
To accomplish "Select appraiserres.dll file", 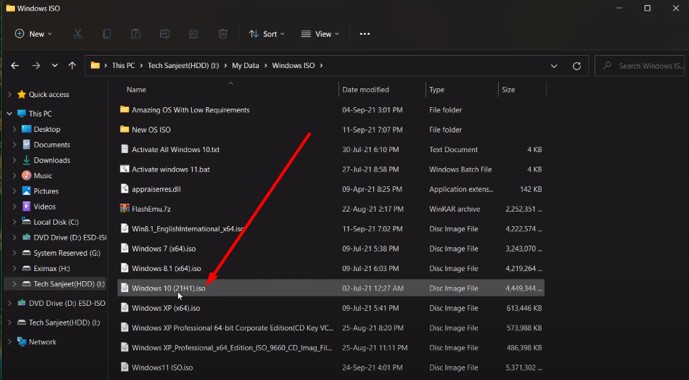I will [331, 189].
